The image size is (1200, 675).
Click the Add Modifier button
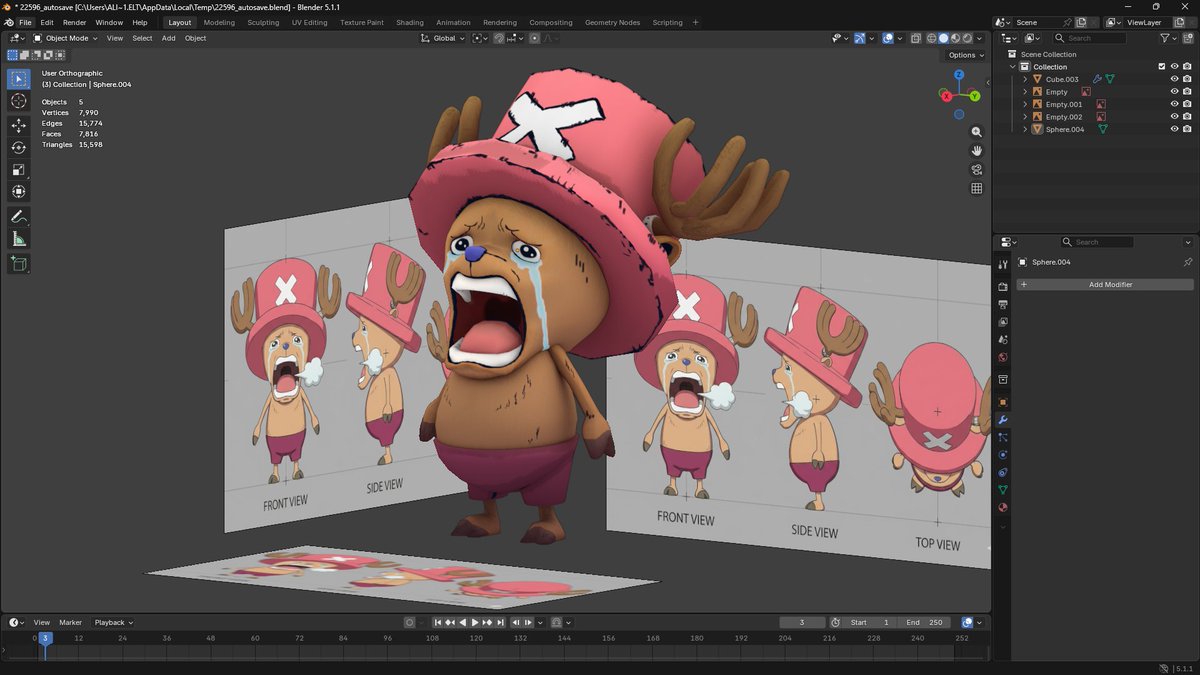pos(1103,285)
